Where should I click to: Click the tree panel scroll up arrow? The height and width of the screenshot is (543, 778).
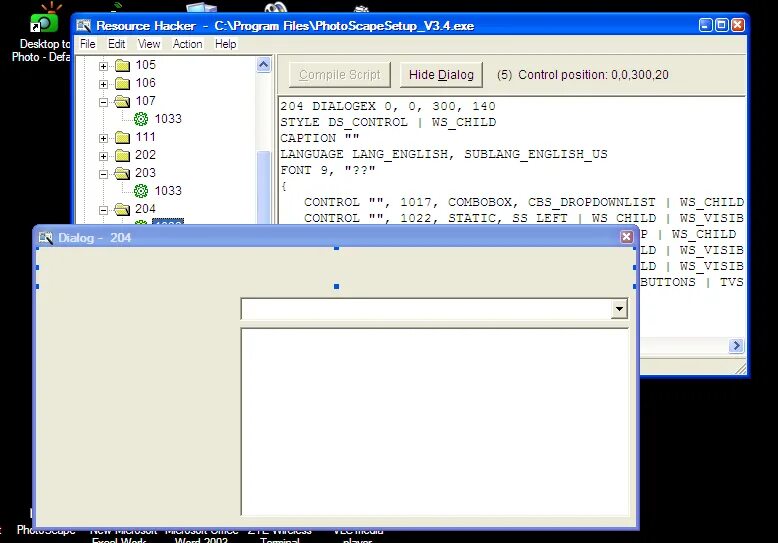coord(263,65)
